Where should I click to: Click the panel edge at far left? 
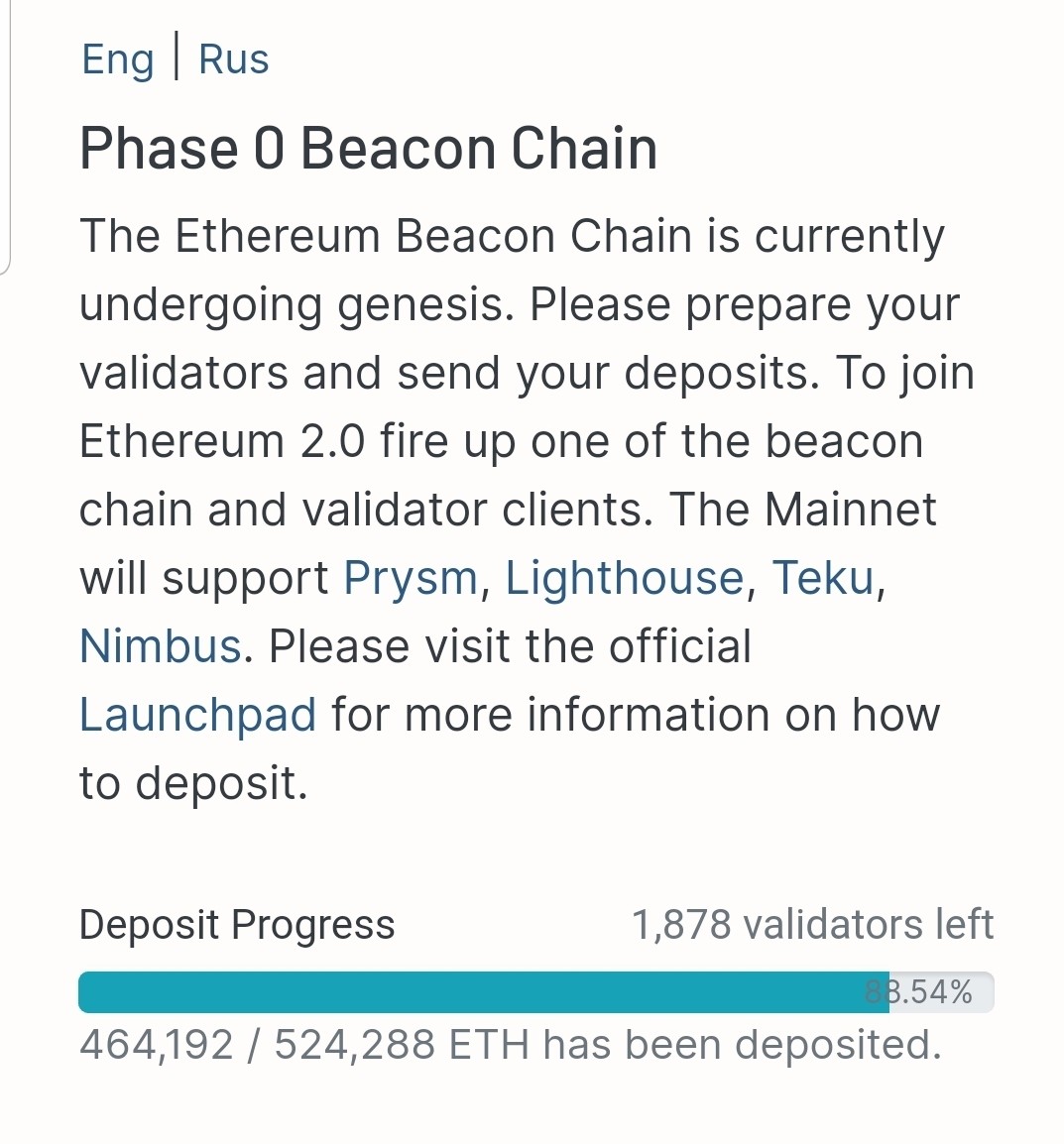pyautogui.click(x=8, y=139)
